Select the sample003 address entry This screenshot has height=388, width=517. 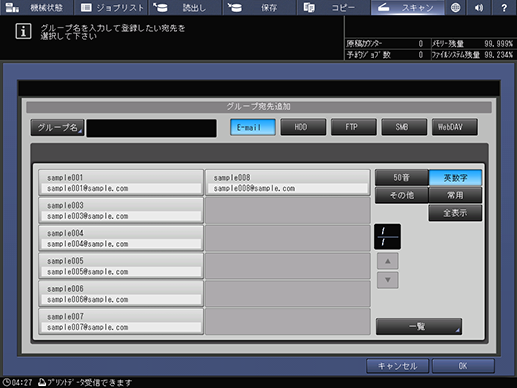pyautogui.click(x=121, y=210)
